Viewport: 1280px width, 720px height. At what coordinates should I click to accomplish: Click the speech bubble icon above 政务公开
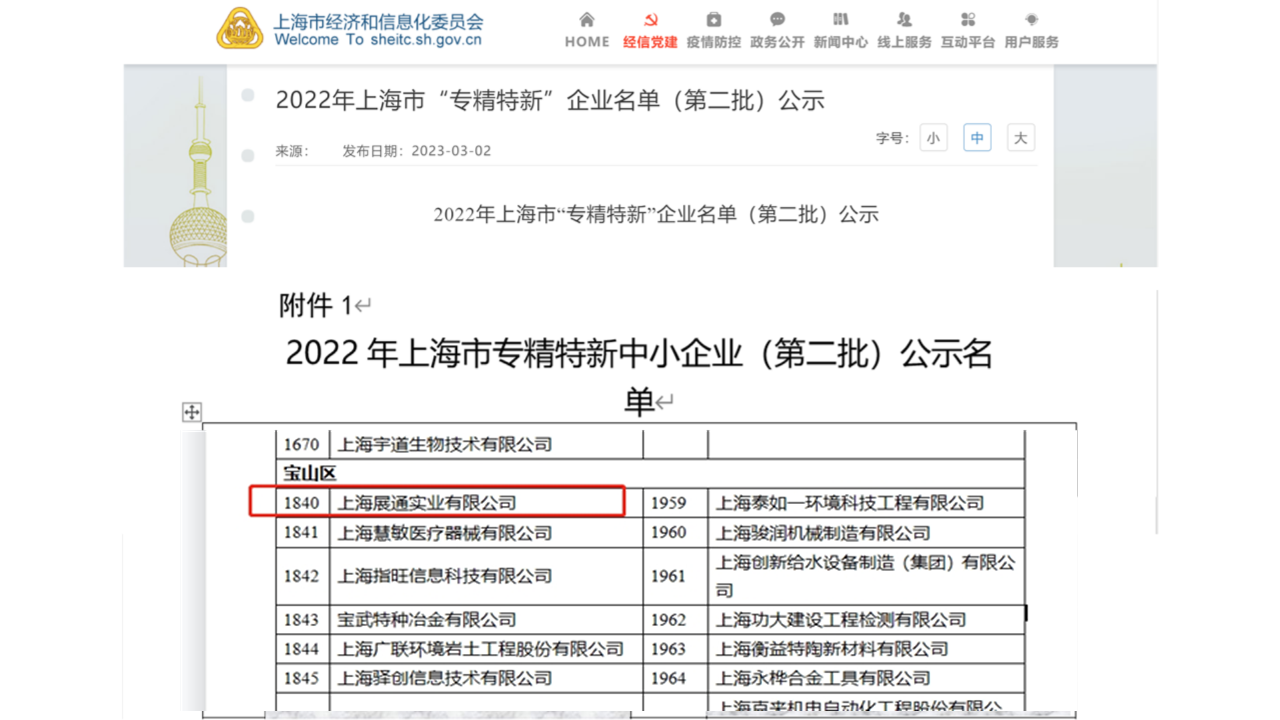pos(777,19)
